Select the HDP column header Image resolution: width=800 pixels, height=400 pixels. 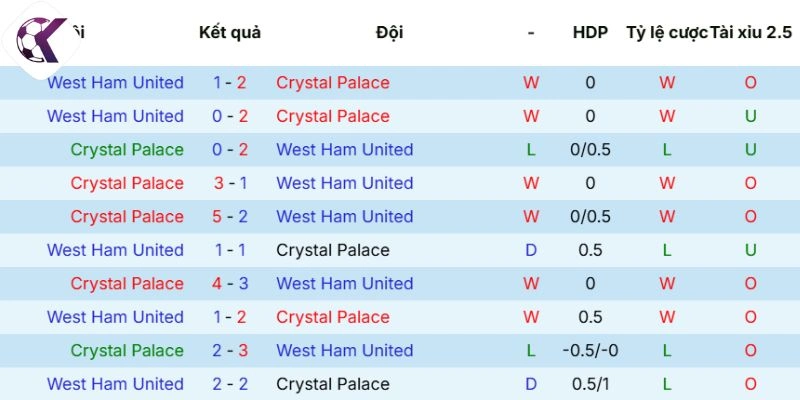tap(590, 32)
